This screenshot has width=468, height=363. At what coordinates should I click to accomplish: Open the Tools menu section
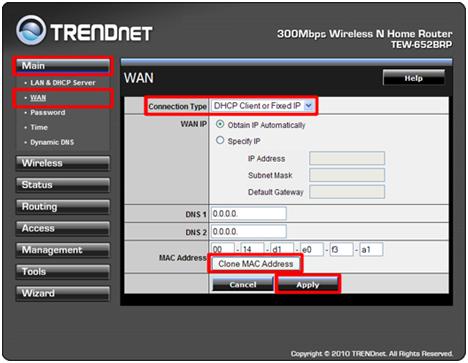(63, 272)
